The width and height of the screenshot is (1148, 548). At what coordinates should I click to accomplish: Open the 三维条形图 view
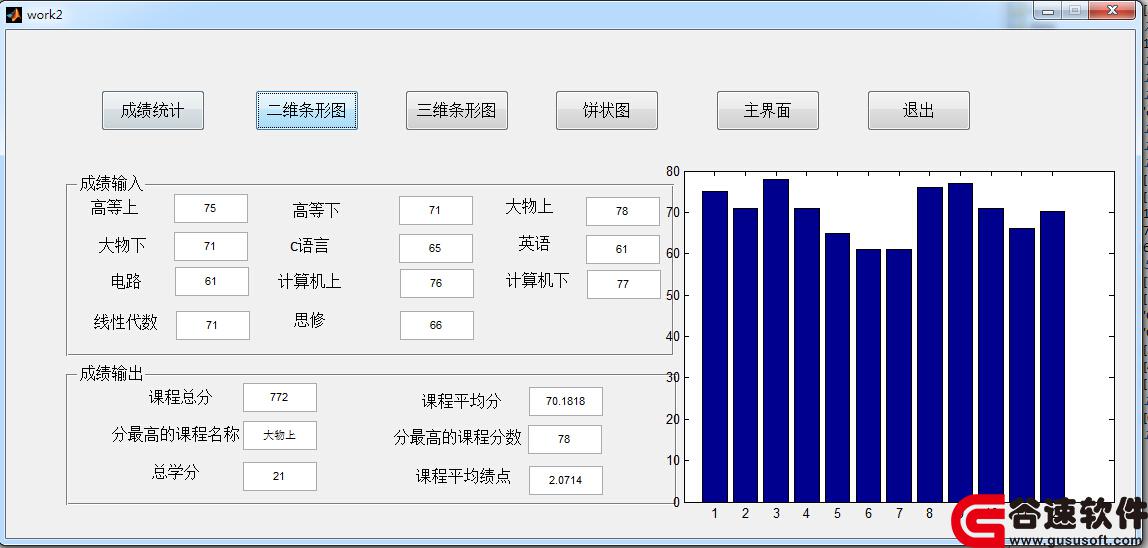(457, 111)
